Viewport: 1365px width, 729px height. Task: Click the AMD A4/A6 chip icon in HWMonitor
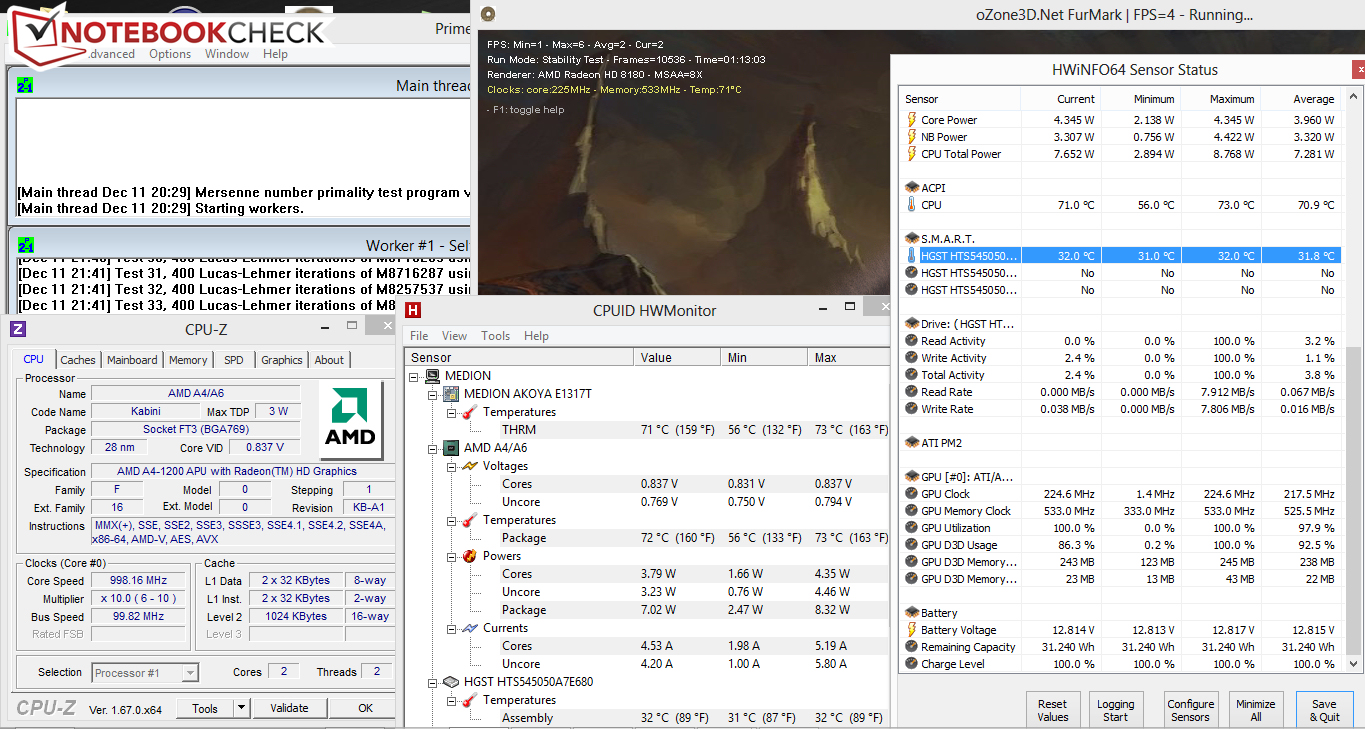[x=451, y=448]
